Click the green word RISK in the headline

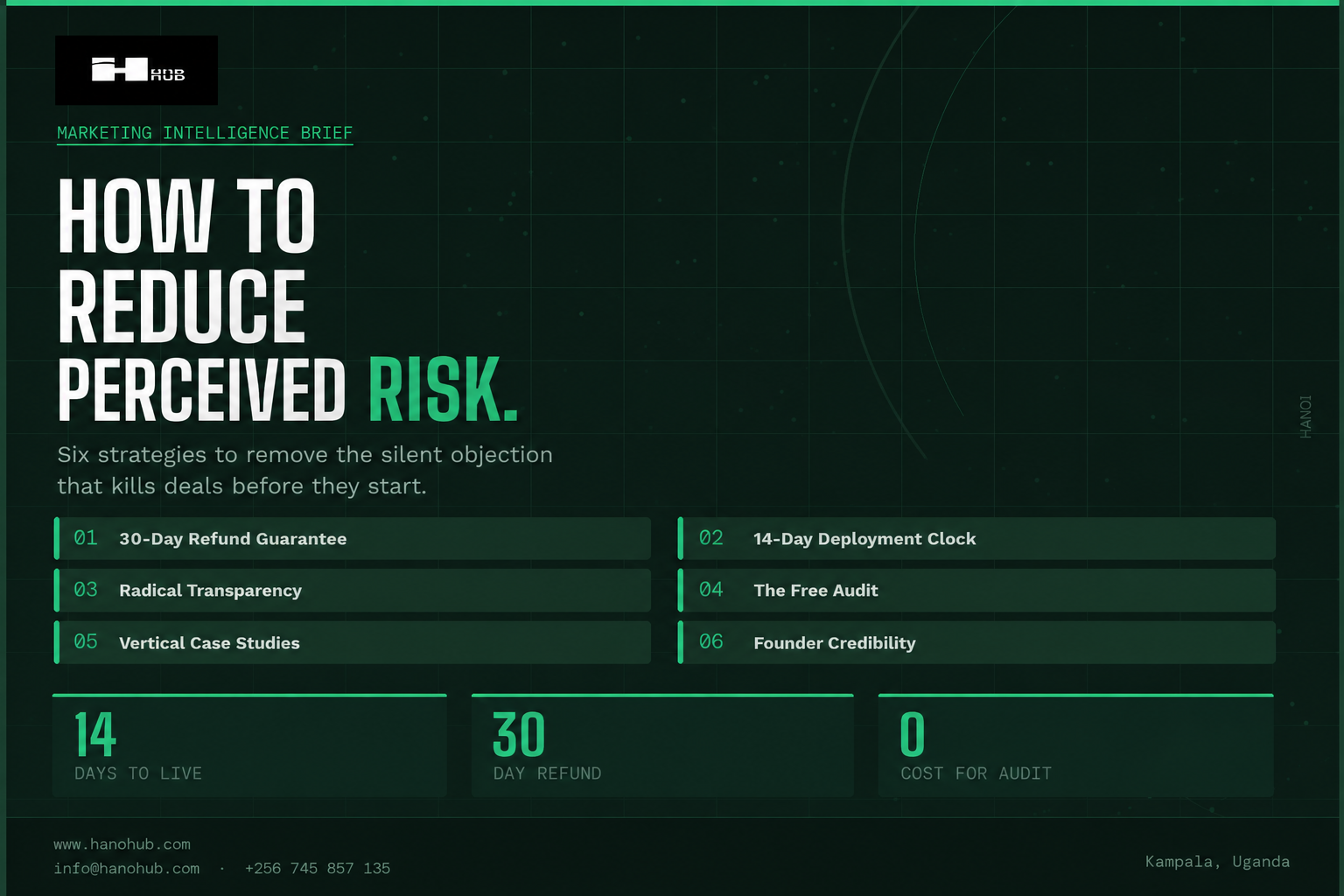tap(444, 390)
